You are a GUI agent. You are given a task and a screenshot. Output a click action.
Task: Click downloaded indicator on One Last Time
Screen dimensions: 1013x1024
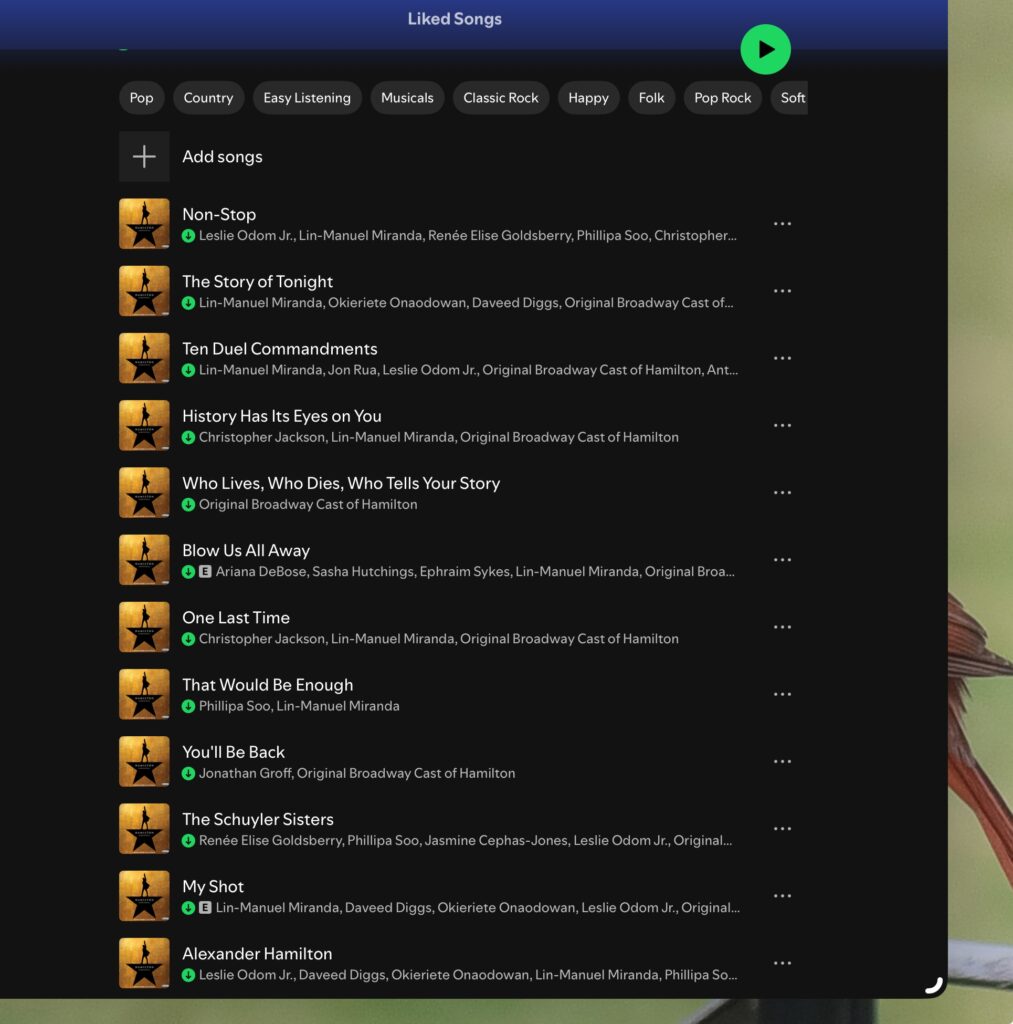[x=188, y=639]
